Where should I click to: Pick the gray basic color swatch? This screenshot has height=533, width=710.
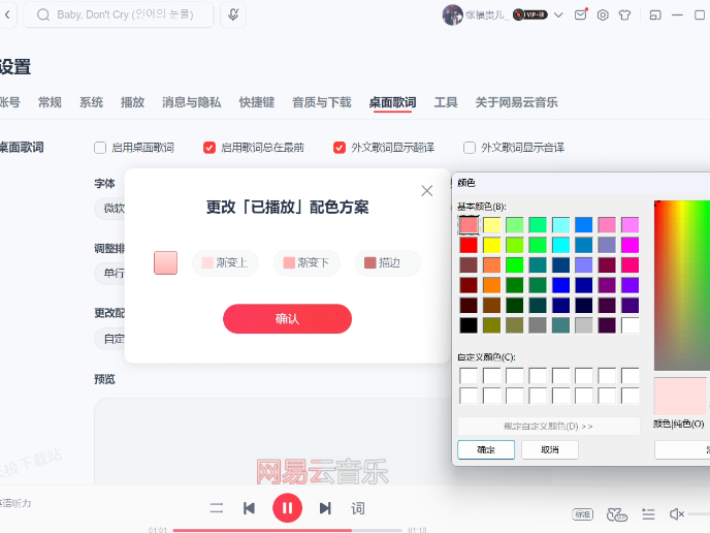[x=537, y=325]
